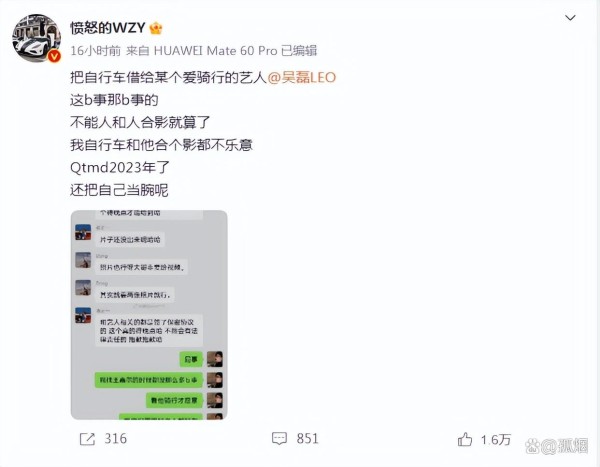
Task: Click the crown membership badge icon
Action: (x=156, y=28)
